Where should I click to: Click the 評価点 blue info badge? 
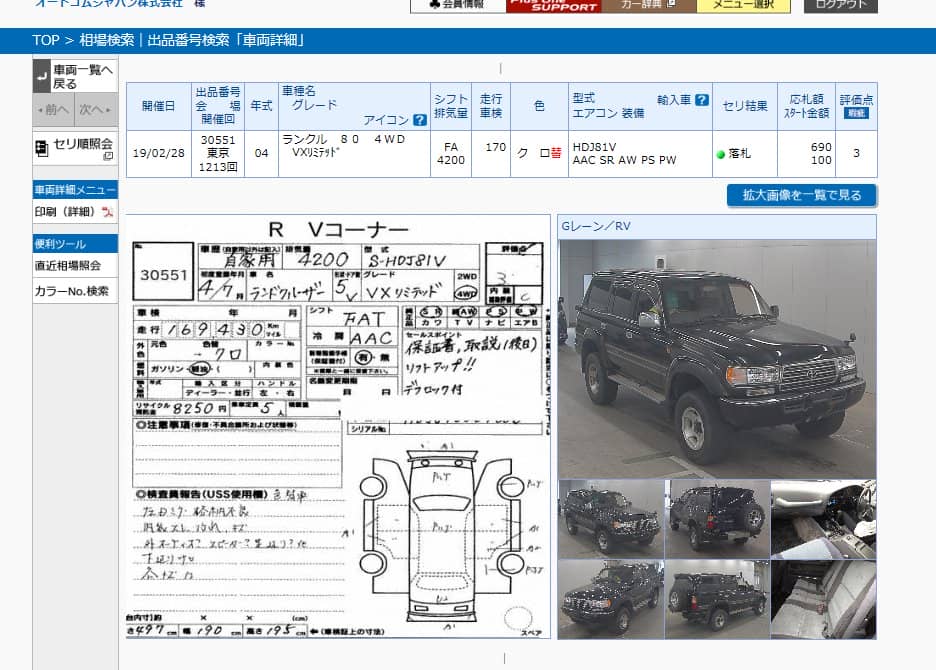tap(856, 114)
